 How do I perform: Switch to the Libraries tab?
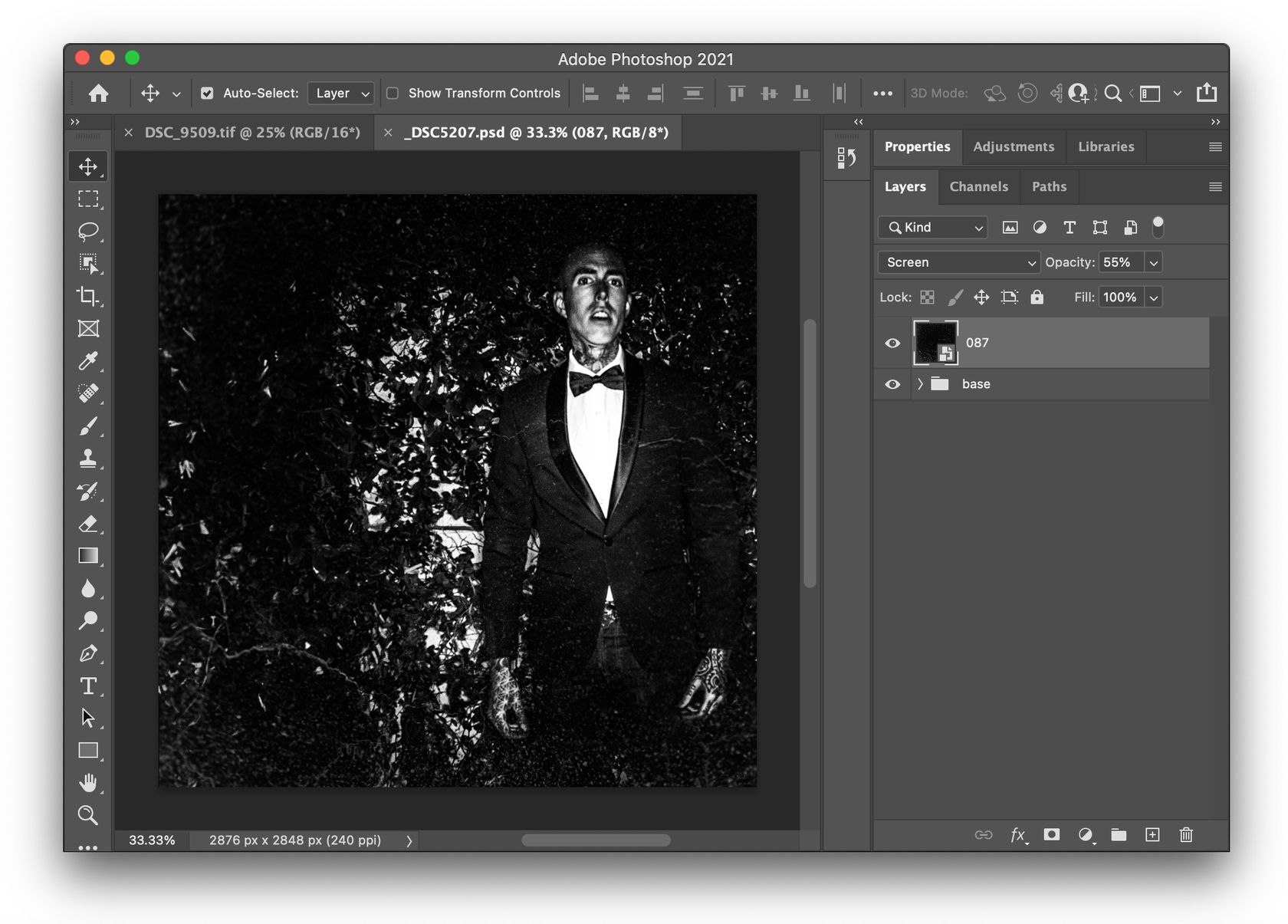[x=1106, y=146]
